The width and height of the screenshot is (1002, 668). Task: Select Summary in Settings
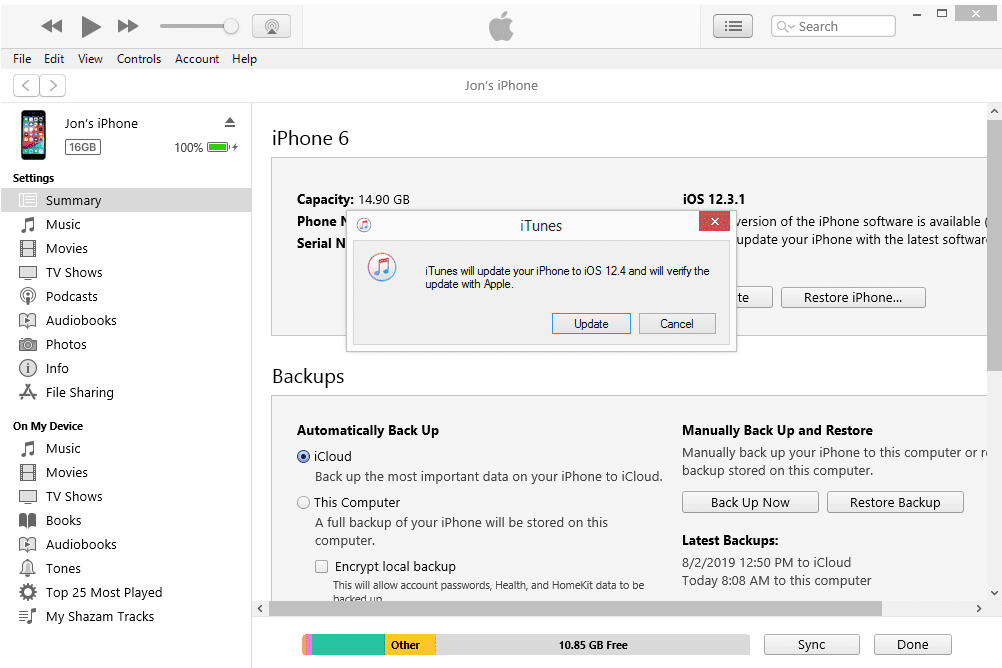click(x=126, y=200)
